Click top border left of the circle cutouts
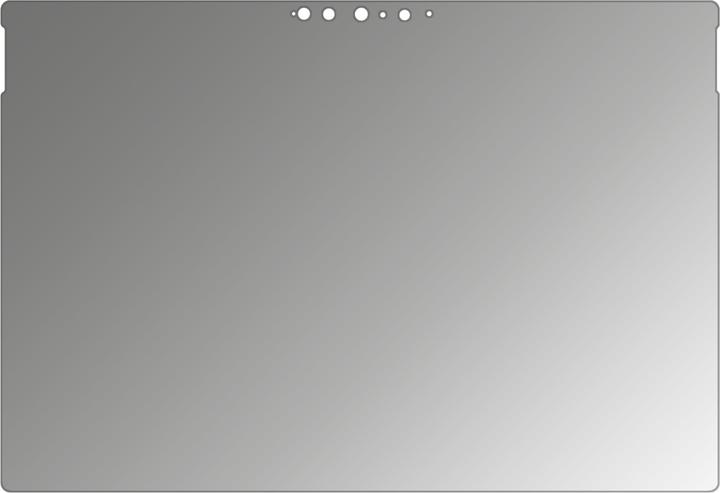This screenshot has height=493, width=720. coord(150,2)
